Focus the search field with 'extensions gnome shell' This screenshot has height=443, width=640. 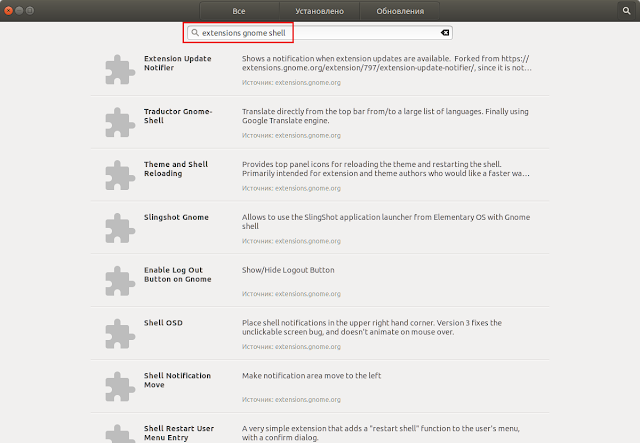click(320, 33)
